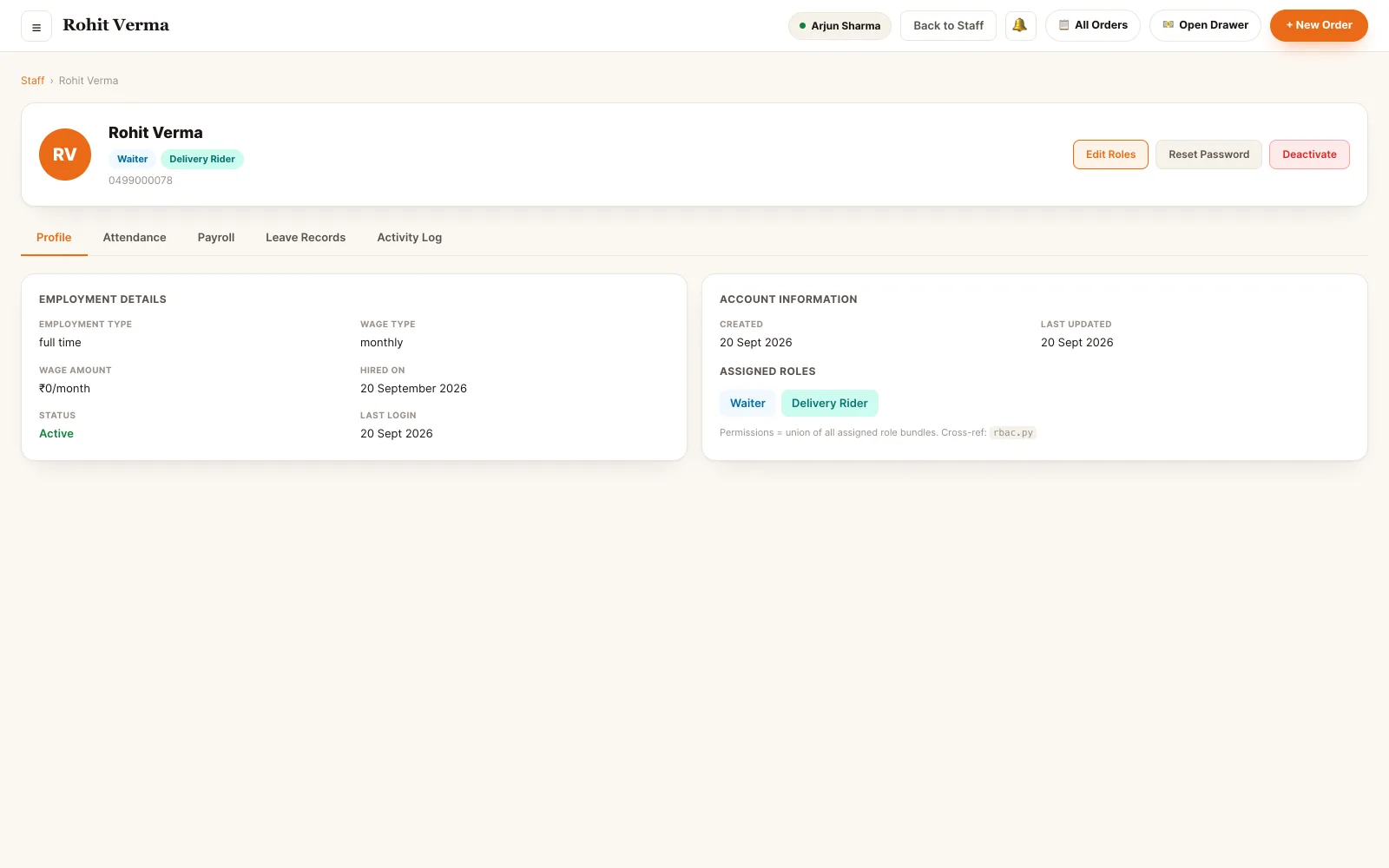Click hired date 20 September 2026
Image resolution: width=1389 pixels, height=868 pixels.
pos(413,389)
